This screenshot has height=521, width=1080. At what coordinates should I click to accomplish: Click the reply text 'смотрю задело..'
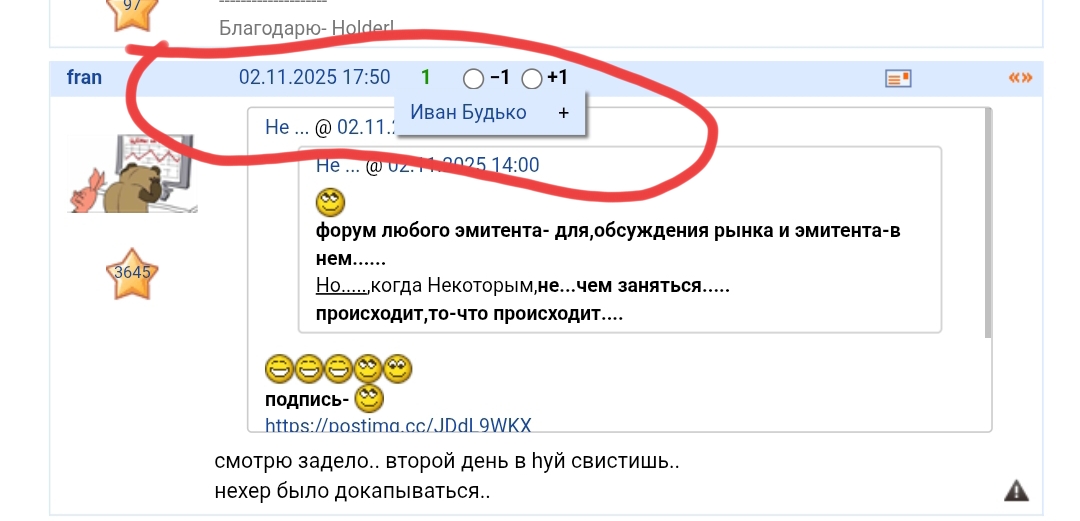(297, 462)
